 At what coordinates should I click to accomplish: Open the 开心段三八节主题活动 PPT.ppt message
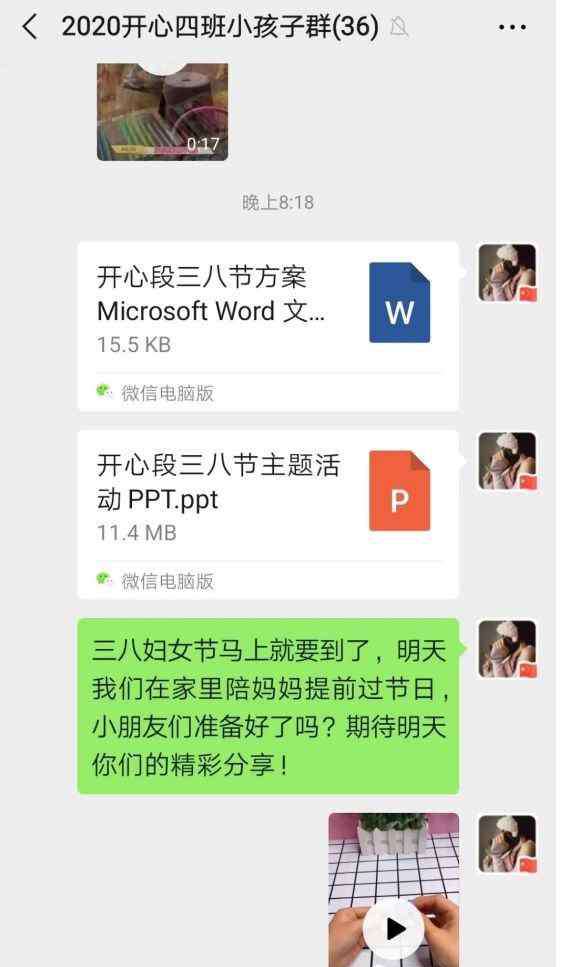click(x=268, y=514)
